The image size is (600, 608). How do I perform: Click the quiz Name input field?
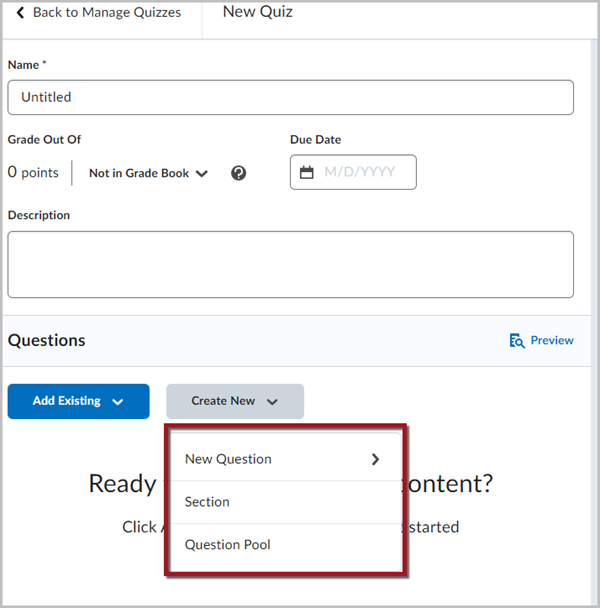[x=290, y=97]
